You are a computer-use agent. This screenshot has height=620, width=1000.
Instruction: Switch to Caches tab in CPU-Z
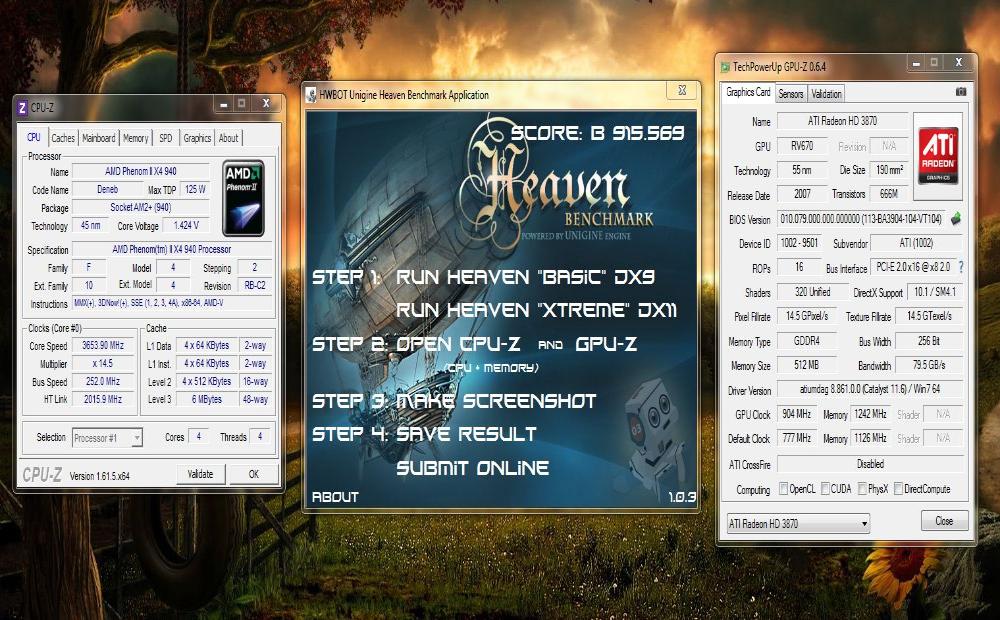(x=63, y=138)
